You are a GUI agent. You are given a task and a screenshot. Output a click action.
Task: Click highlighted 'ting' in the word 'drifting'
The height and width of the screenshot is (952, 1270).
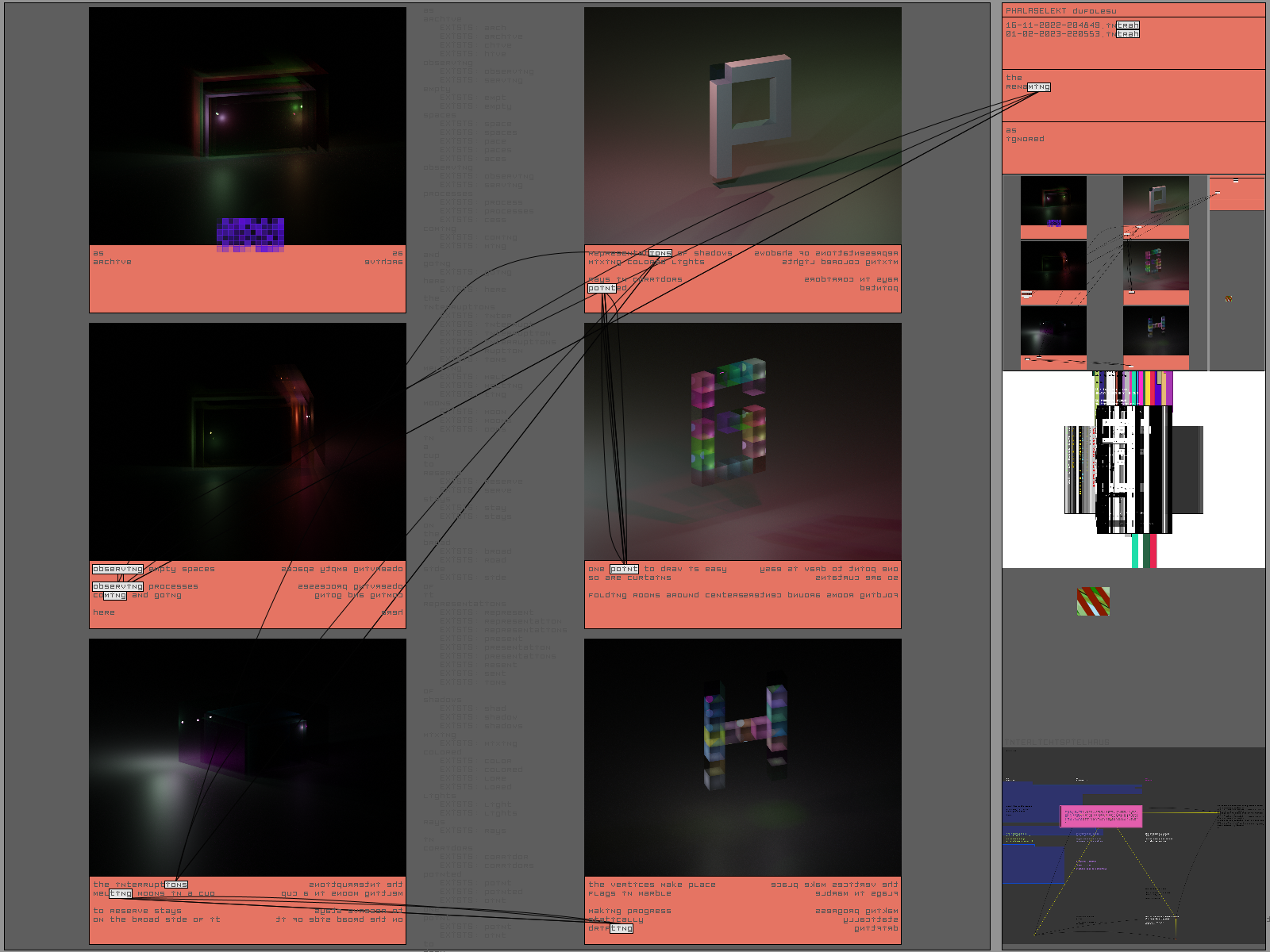(622, 928)
